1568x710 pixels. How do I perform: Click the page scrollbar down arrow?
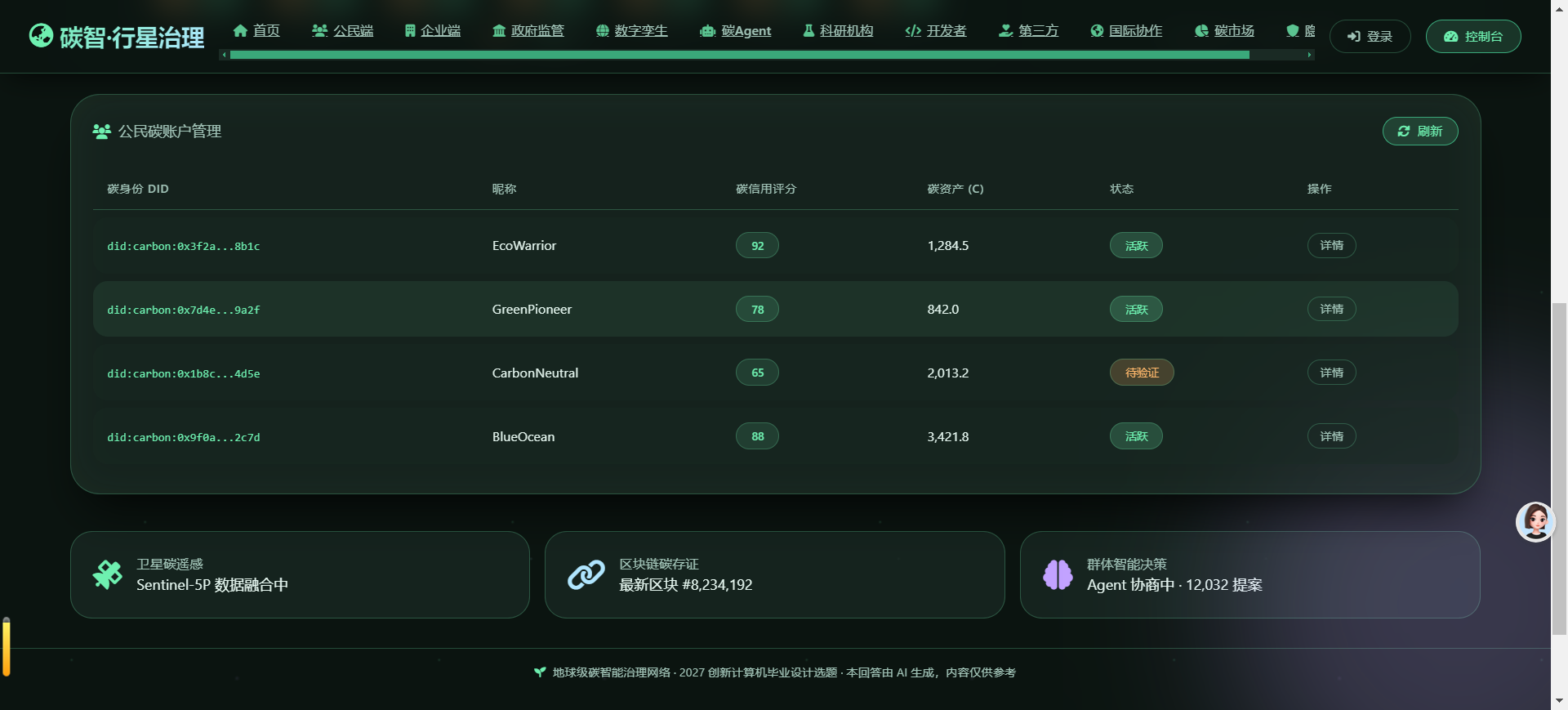[x=1559, y=701]
